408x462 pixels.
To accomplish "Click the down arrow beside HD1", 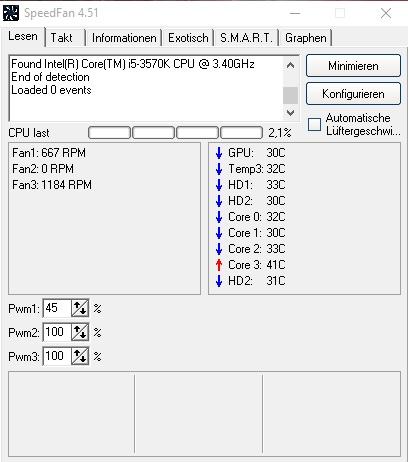I will (219, 185).
